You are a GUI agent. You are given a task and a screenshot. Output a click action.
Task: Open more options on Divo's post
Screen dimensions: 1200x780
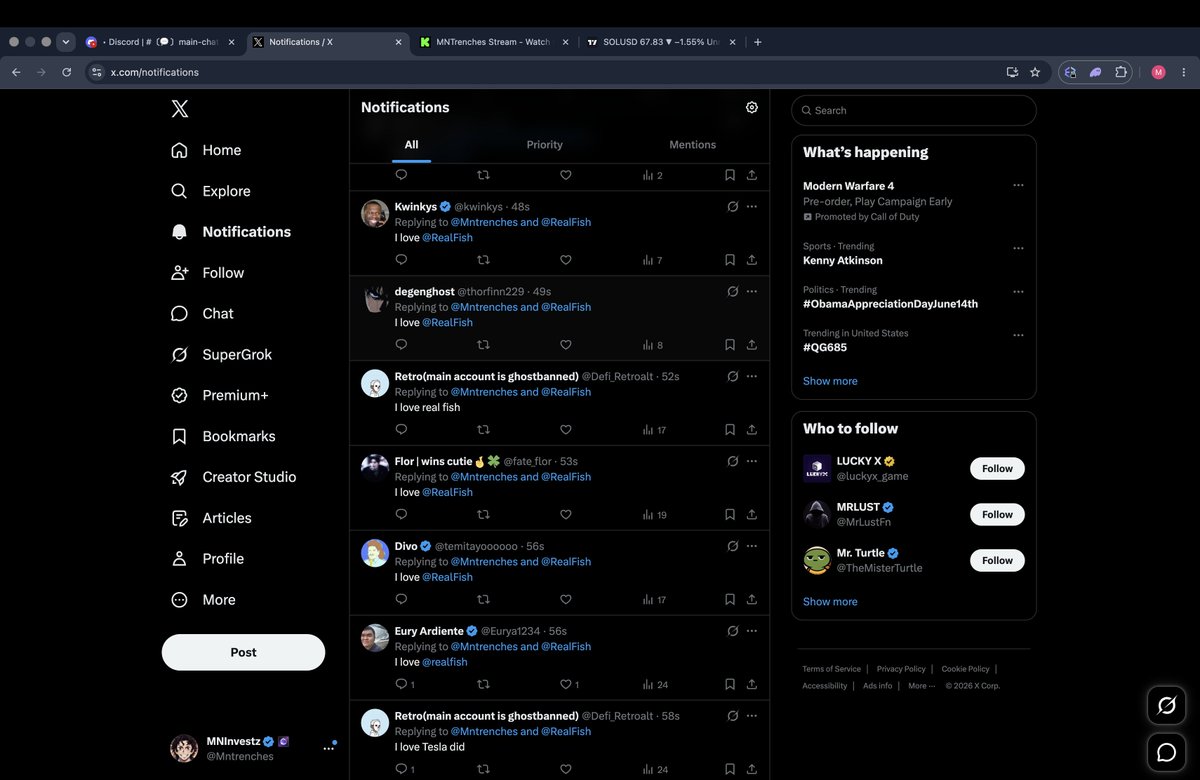tap(752, 547)
